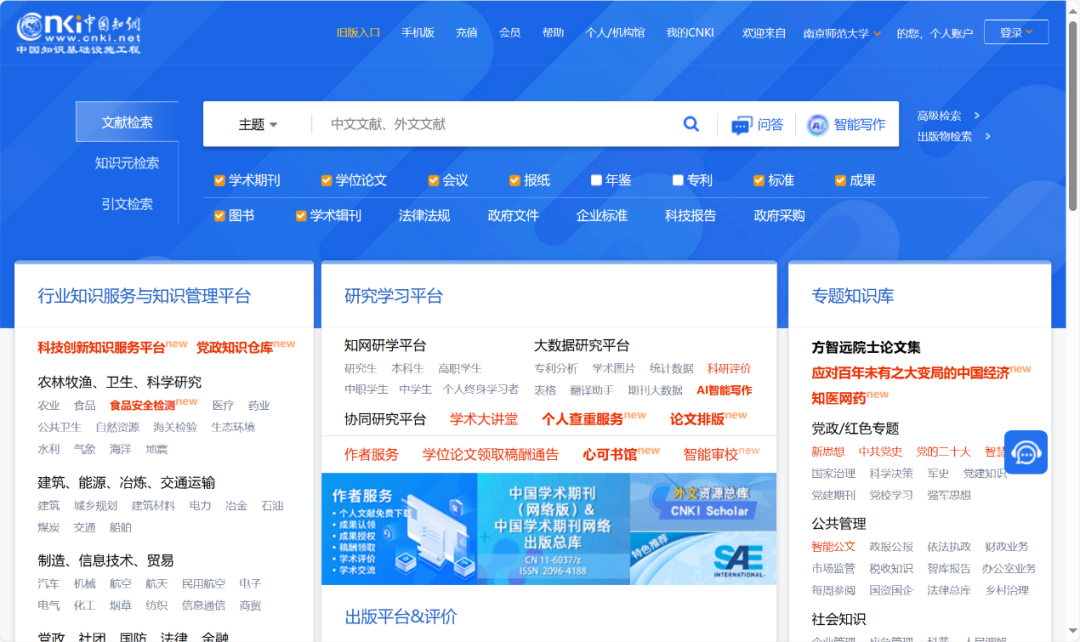Open 登录 login dropdown
Screen dimensions: 1080x642
point(1016,32)
